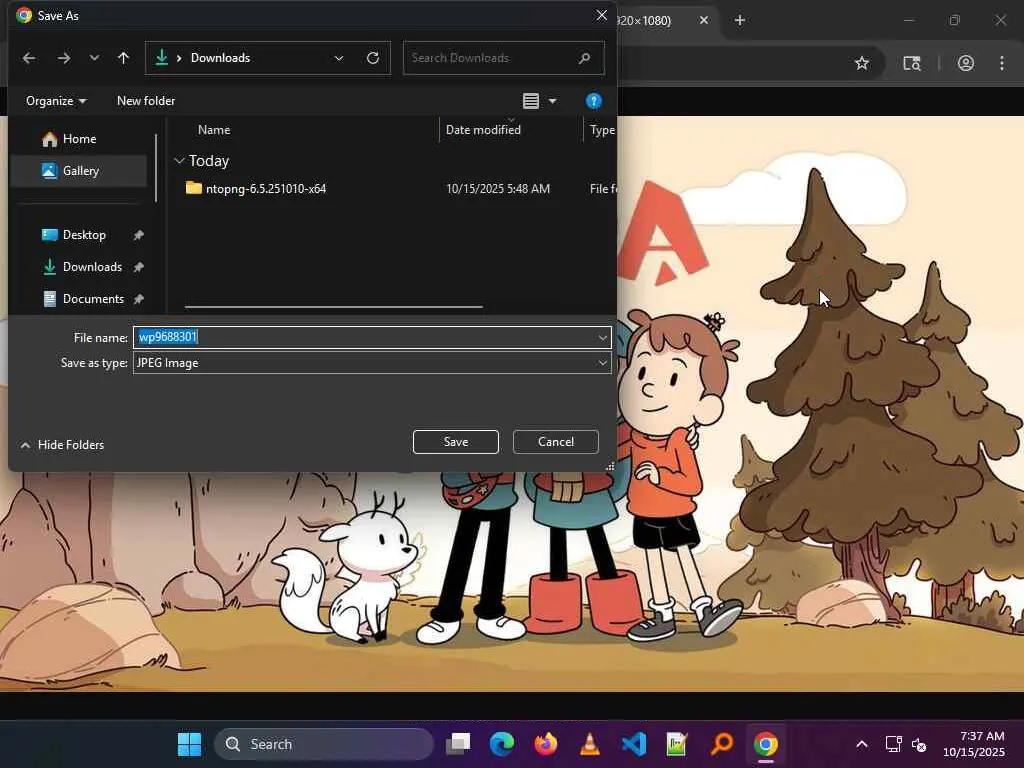Click the search magnifier icon
Screen dimensions: 1024x768
pos(584,58)
